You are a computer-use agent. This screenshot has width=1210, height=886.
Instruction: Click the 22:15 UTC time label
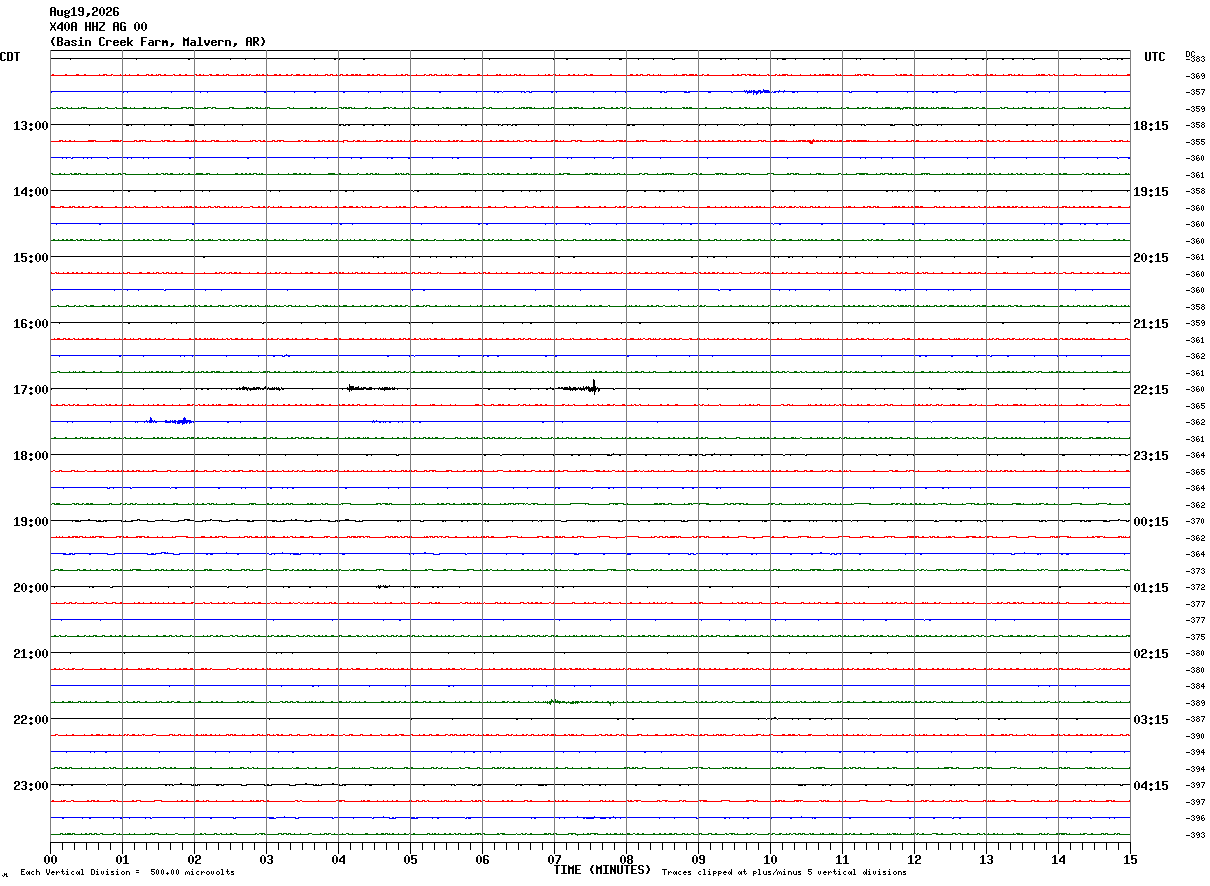tap(1151, 389)
